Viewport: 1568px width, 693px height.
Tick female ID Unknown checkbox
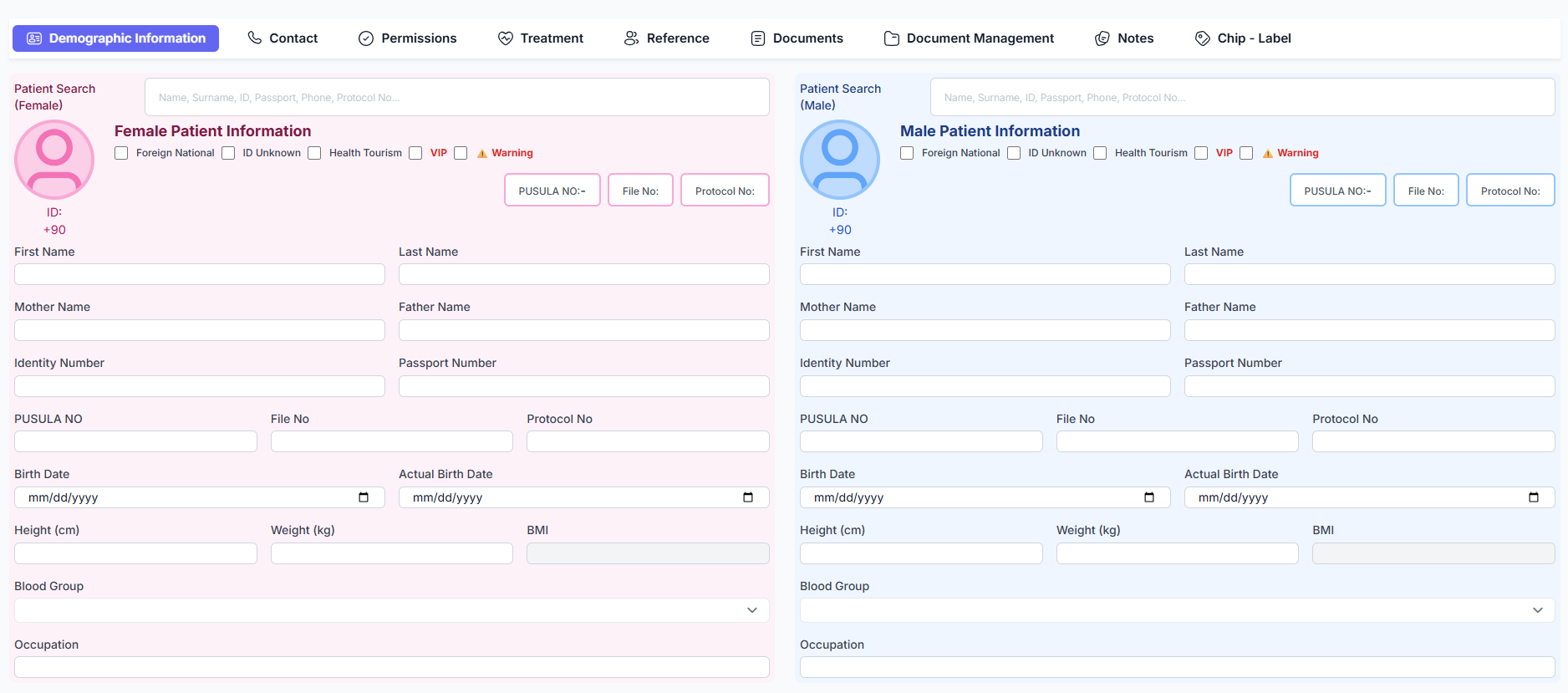coord(228,153)
